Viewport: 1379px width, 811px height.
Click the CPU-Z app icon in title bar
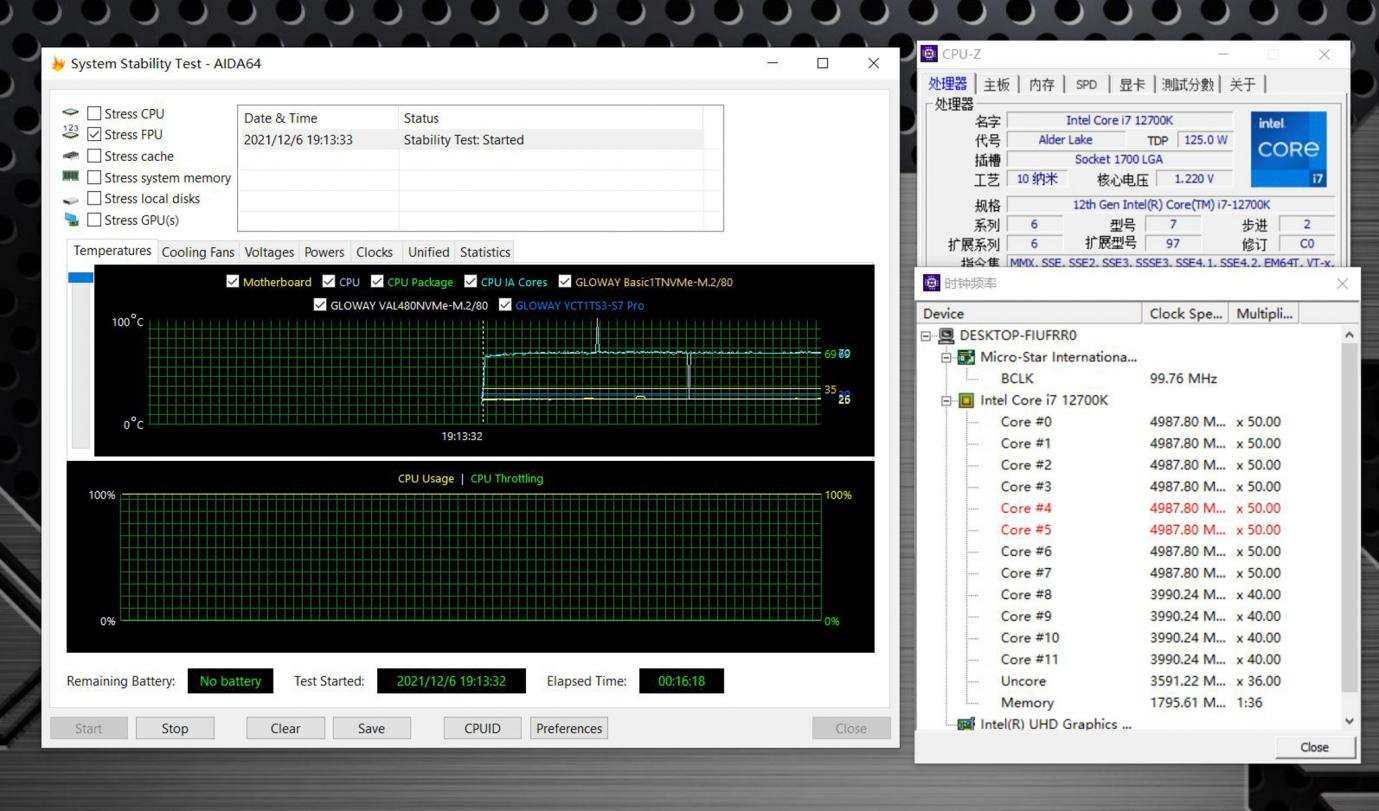pyautogui.click(x=930, y=54)
